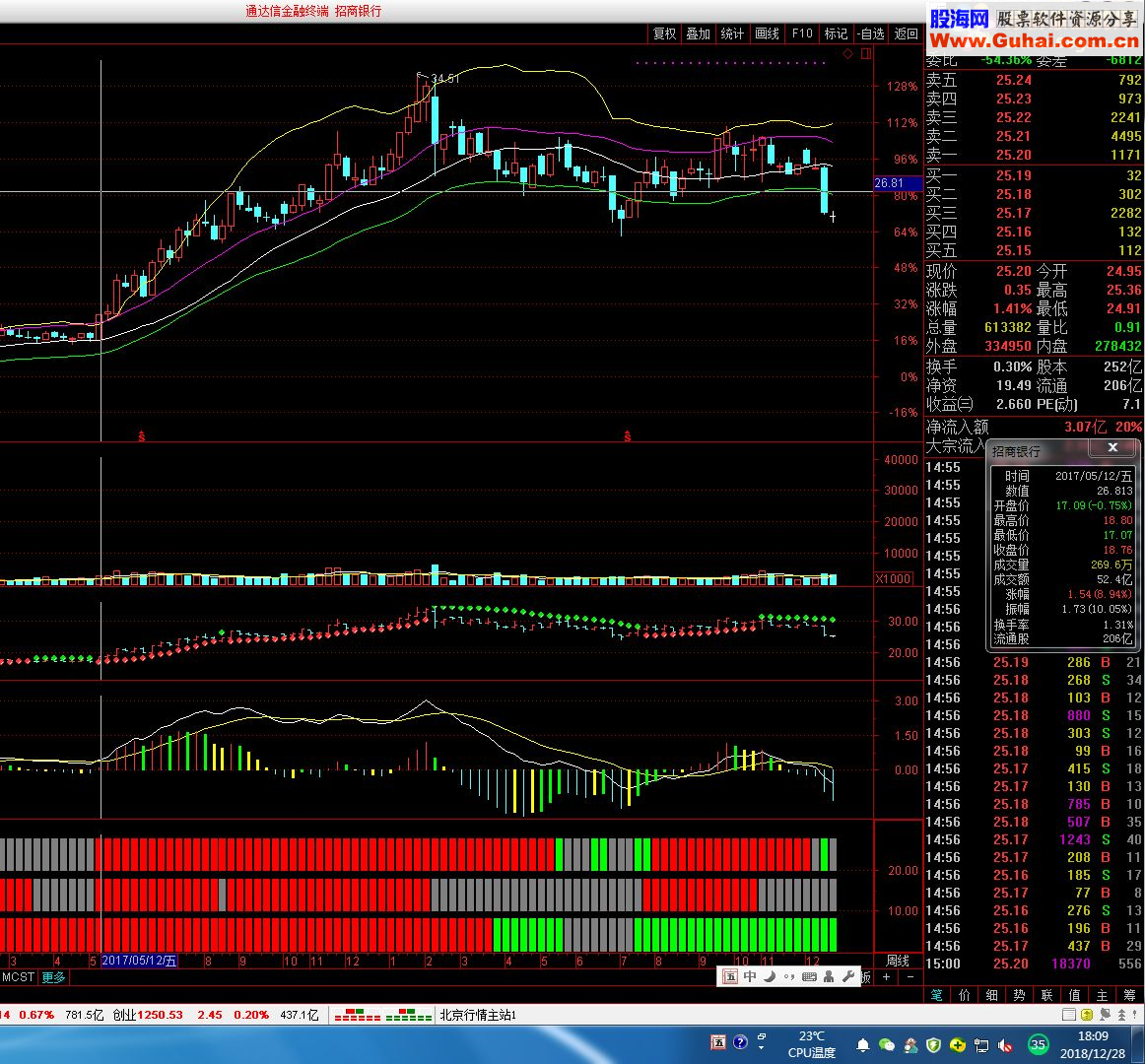Screen dimensions: 1145x1064
Task: Switch to the 势 trend tab
Action: [x=1020, y=995]
